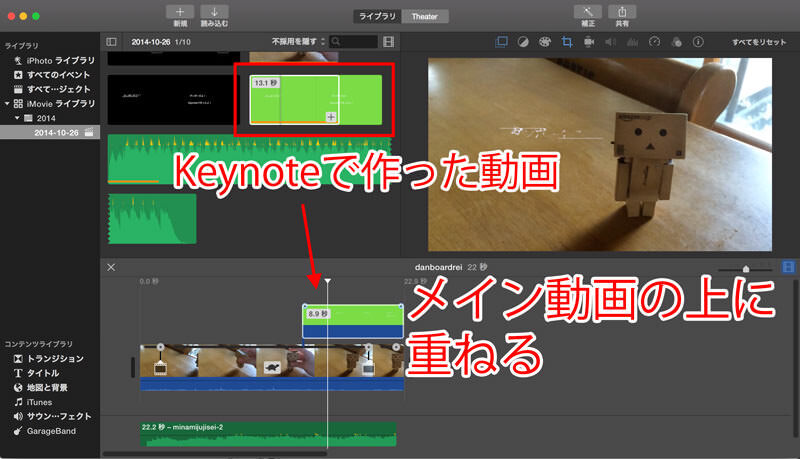The image size is (800, 459).
Task: Open the 不採用を隠す filter dropdown
Action: [298, 41]
